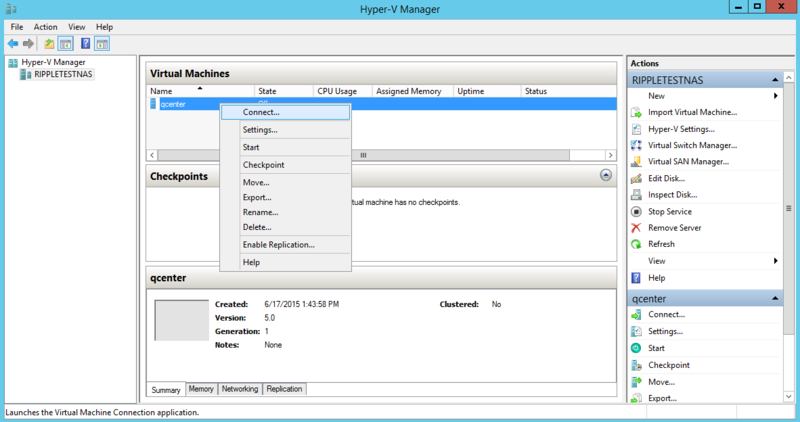
Task: Choose Start from the context menu
Action: 285,147
